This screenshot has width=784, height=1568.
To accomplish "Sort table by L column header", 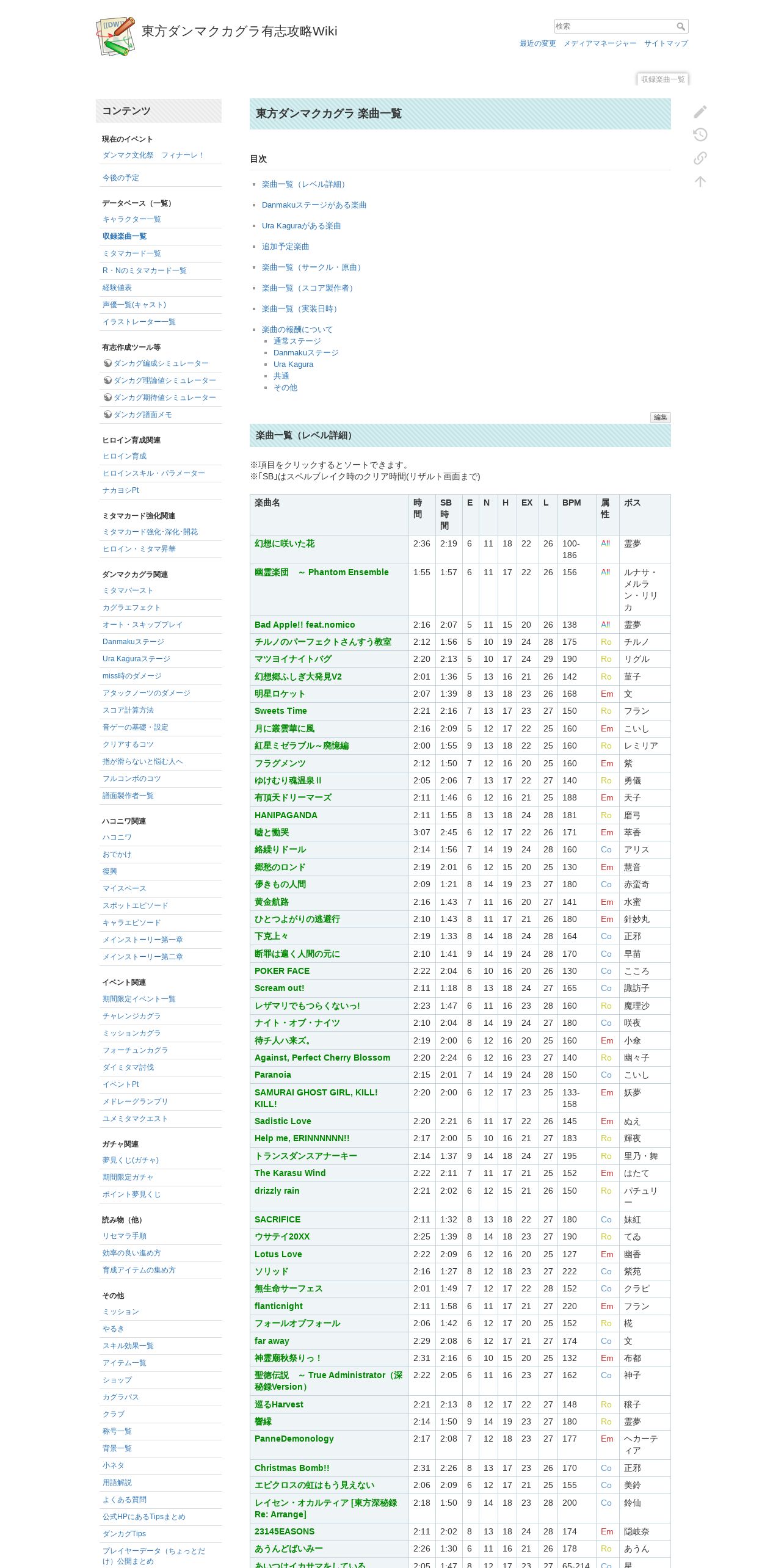I will click(548, 515).
